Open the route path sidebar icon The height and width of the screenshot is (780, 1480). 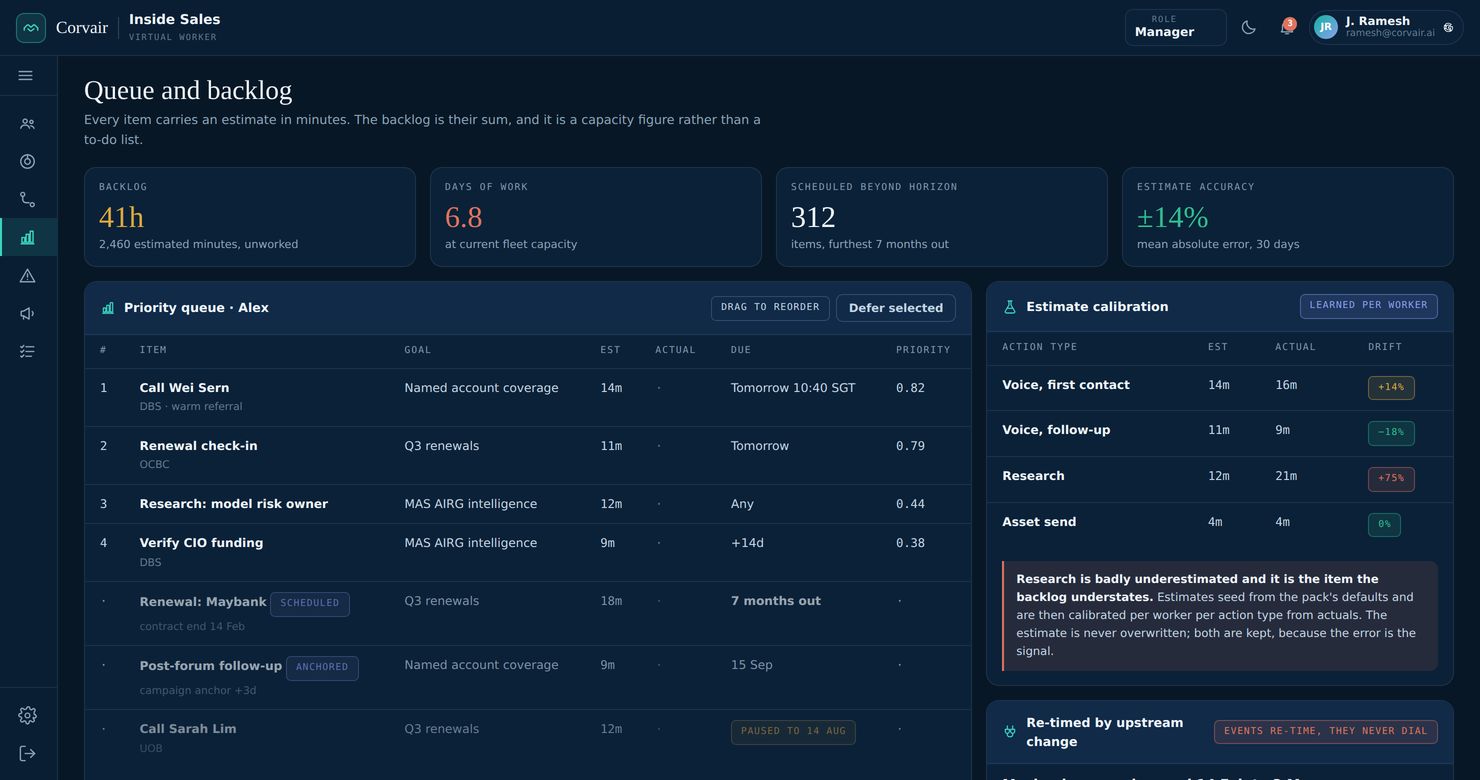pos(28,200)
